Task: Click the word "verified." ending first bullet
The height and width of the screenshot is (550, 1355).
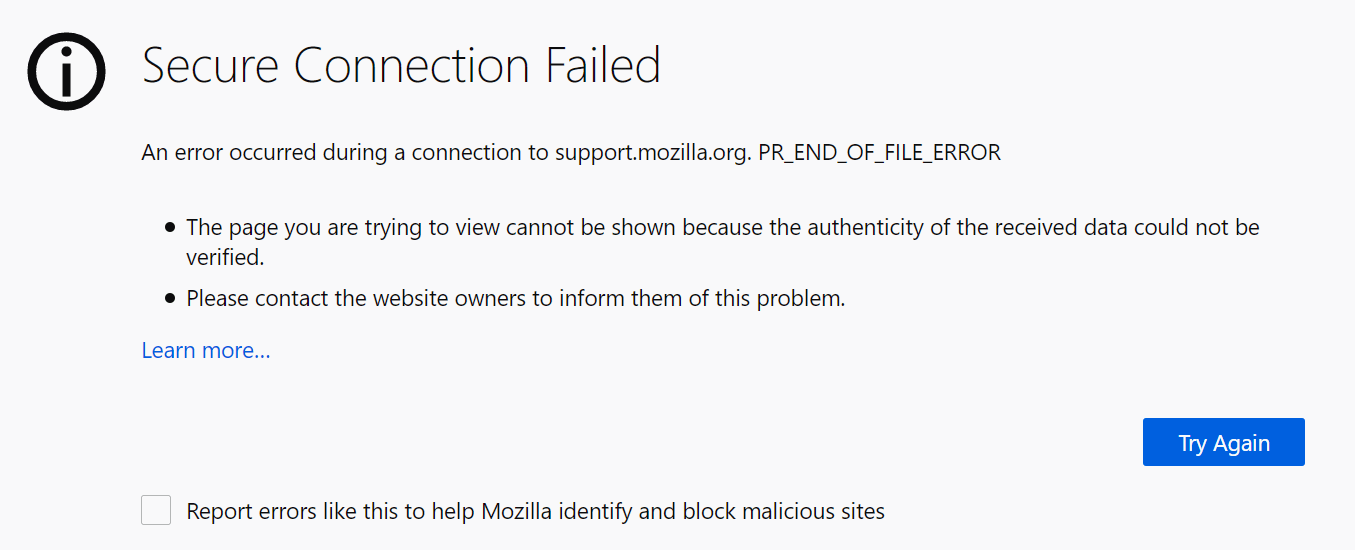Action: click(225, 257)
